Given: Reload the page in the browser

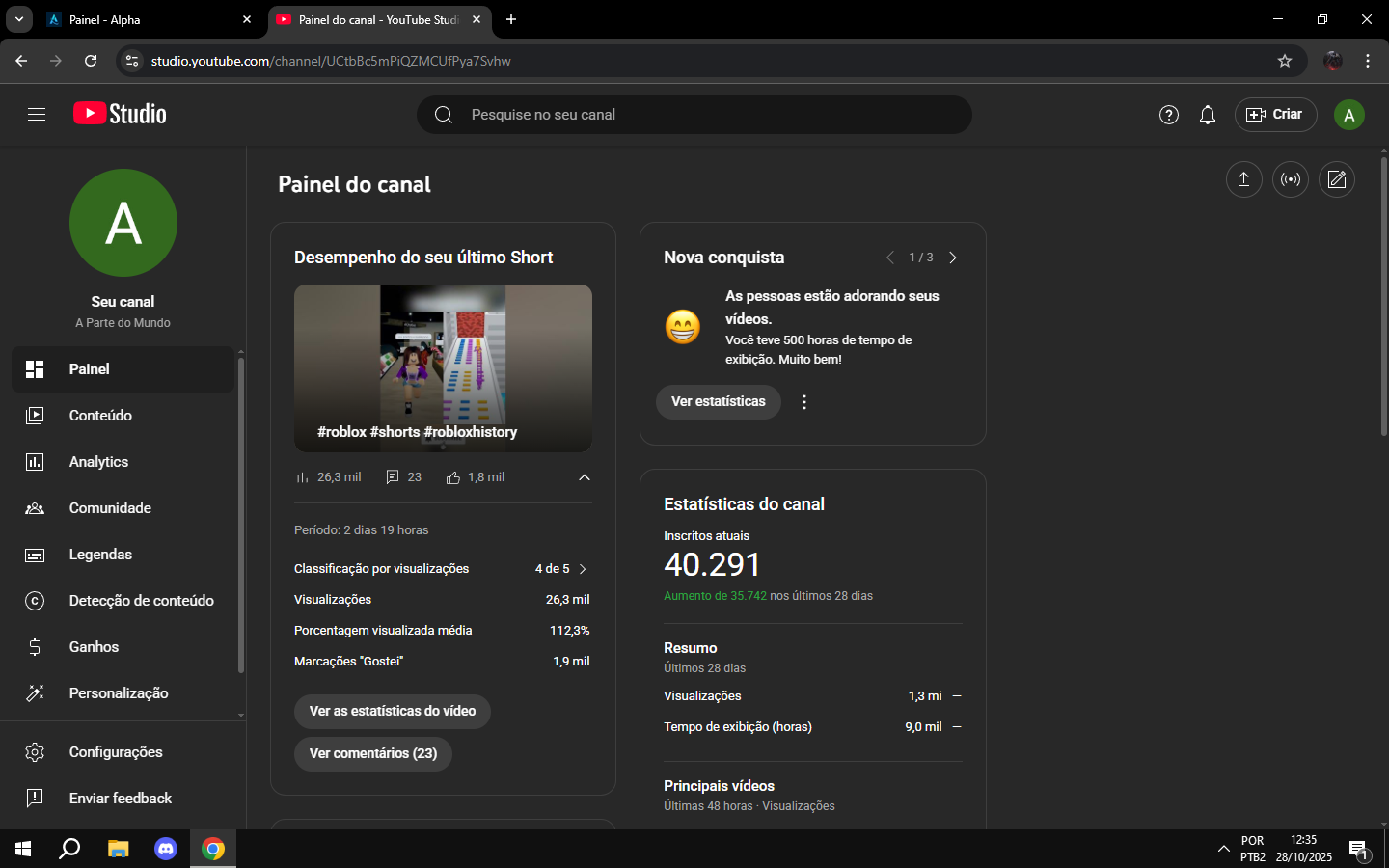Looking at the screenshot, I should [91, 61].
